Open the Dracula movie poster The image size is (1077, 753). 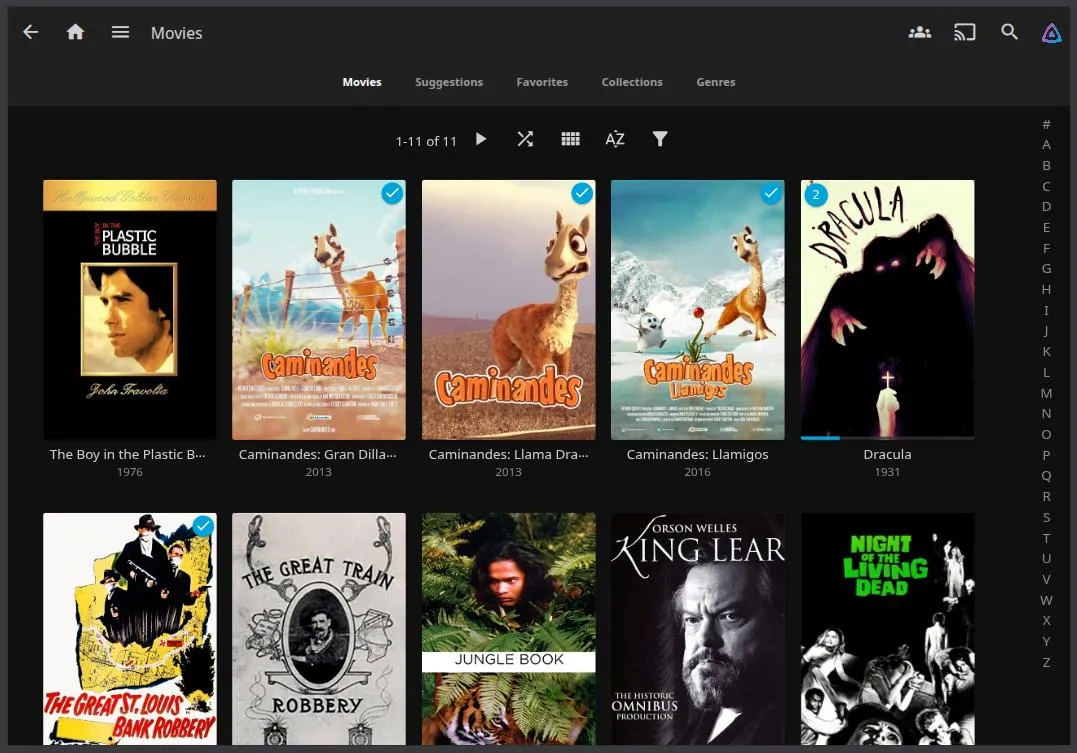(887, 310)
